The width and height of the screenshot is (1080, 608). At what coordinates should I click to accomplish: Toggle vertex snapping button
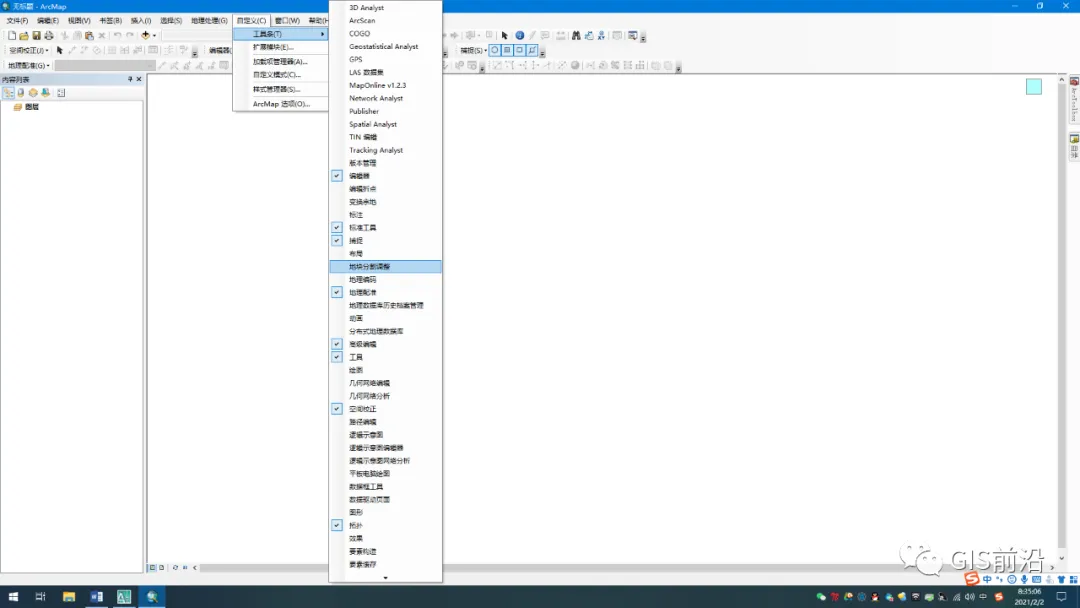point(519,50)
